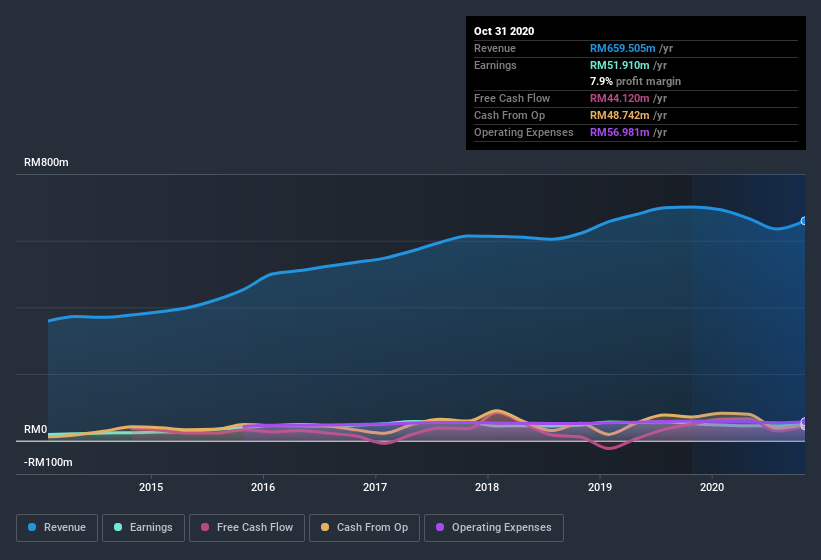
Task: Click the teal Earnings legend dot
Action: point(118,527)
